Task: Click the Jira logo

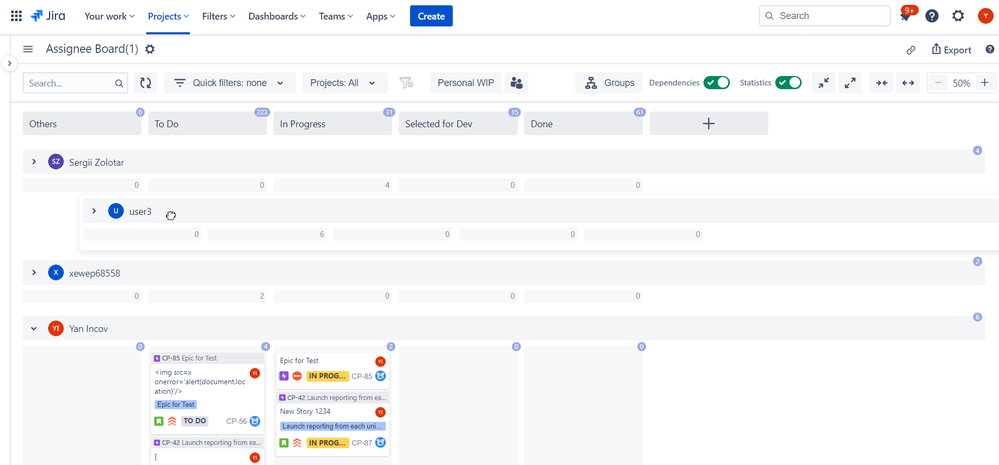Action: pos(48,16)
